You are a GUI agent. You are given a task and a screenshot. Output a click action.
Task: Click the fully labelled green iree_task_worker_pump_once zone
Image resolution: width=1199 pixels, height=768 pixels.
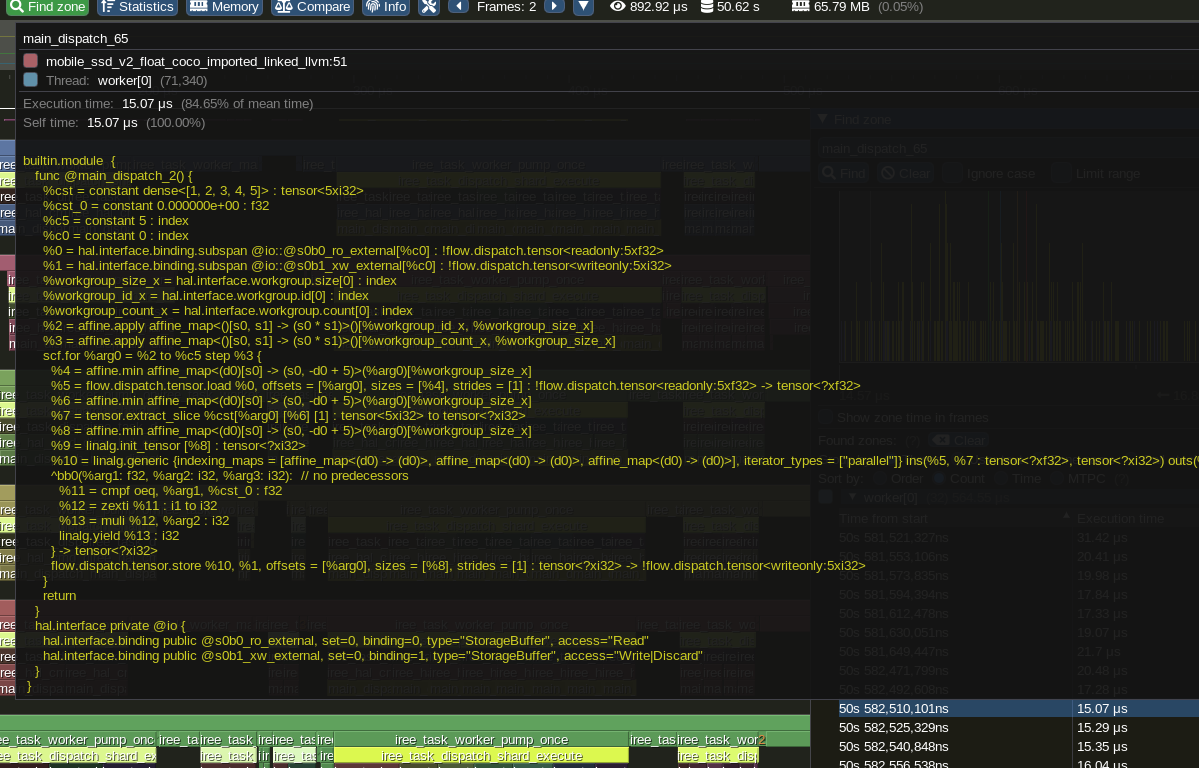click(482, 740)
